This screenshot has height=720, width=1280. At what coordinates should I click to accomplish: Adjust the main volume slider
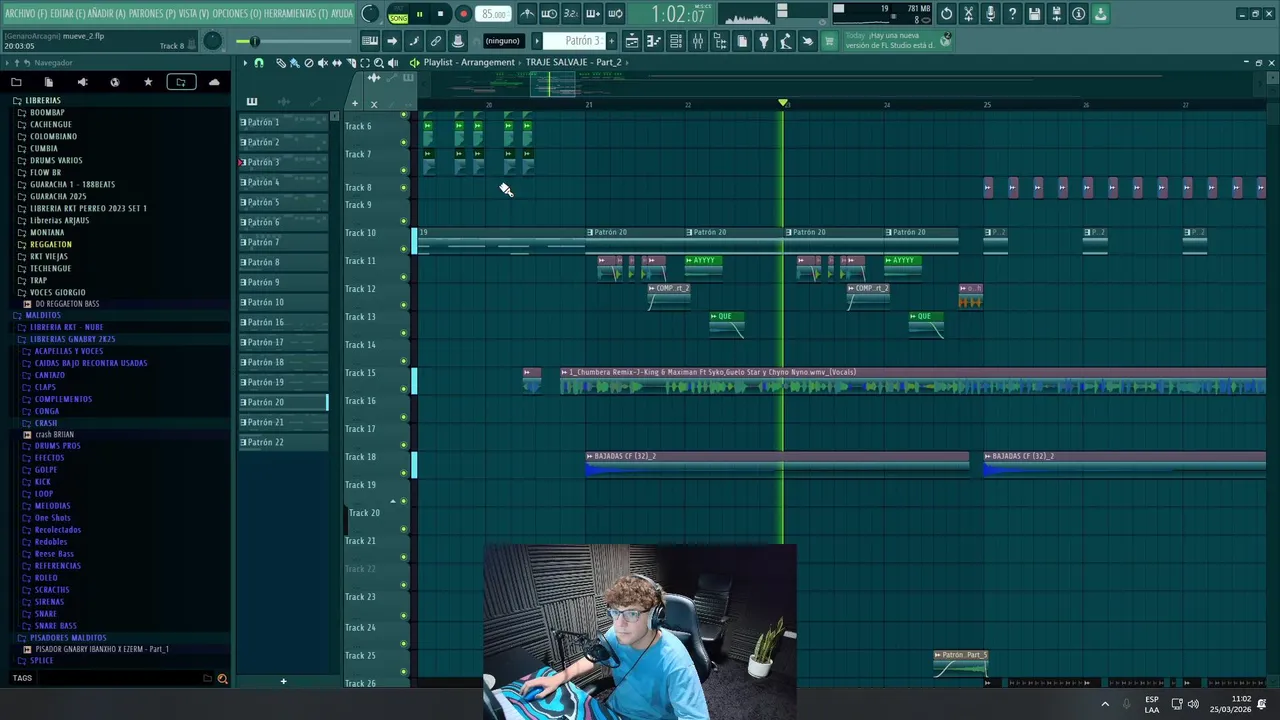coord(292,41)
